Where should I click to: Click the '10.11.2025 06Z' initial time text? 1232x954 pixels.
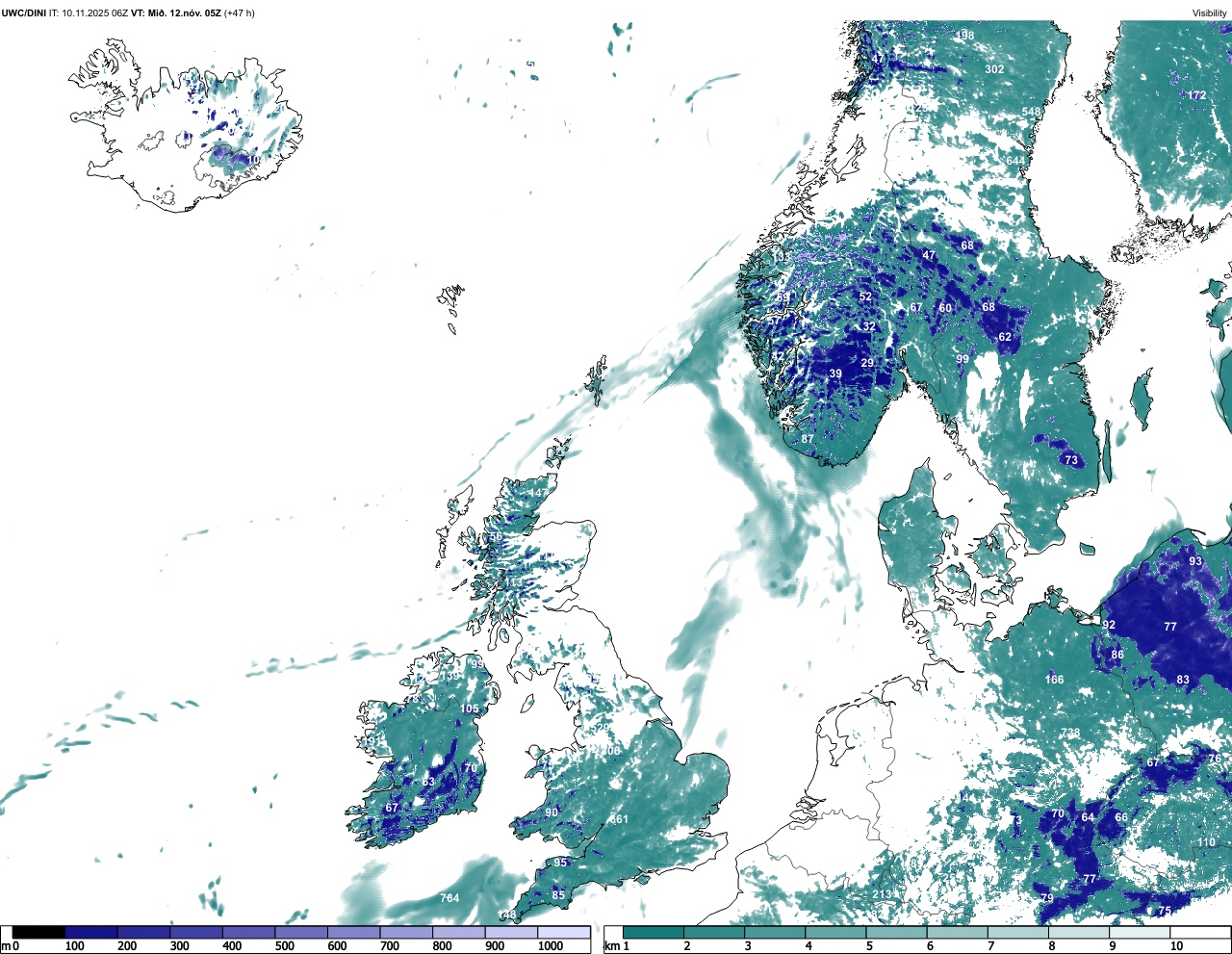[94, 13]
